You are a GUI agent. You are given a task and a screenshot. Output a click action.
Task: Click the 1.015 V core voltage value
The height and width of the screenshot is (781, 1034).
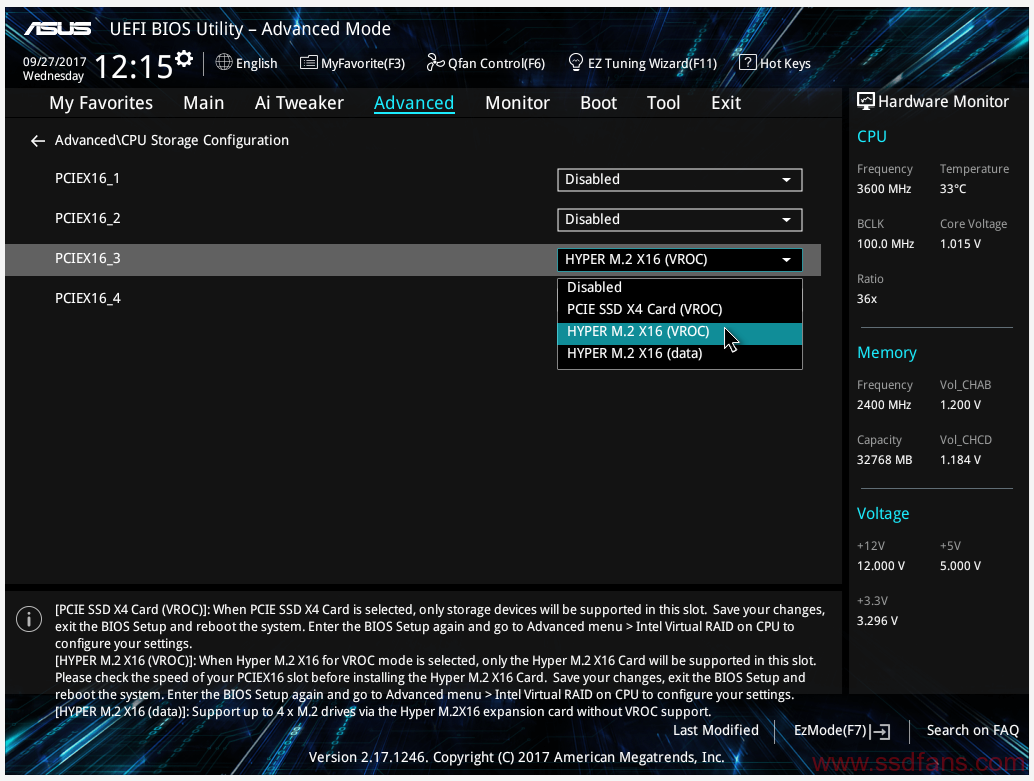(960, 244)
